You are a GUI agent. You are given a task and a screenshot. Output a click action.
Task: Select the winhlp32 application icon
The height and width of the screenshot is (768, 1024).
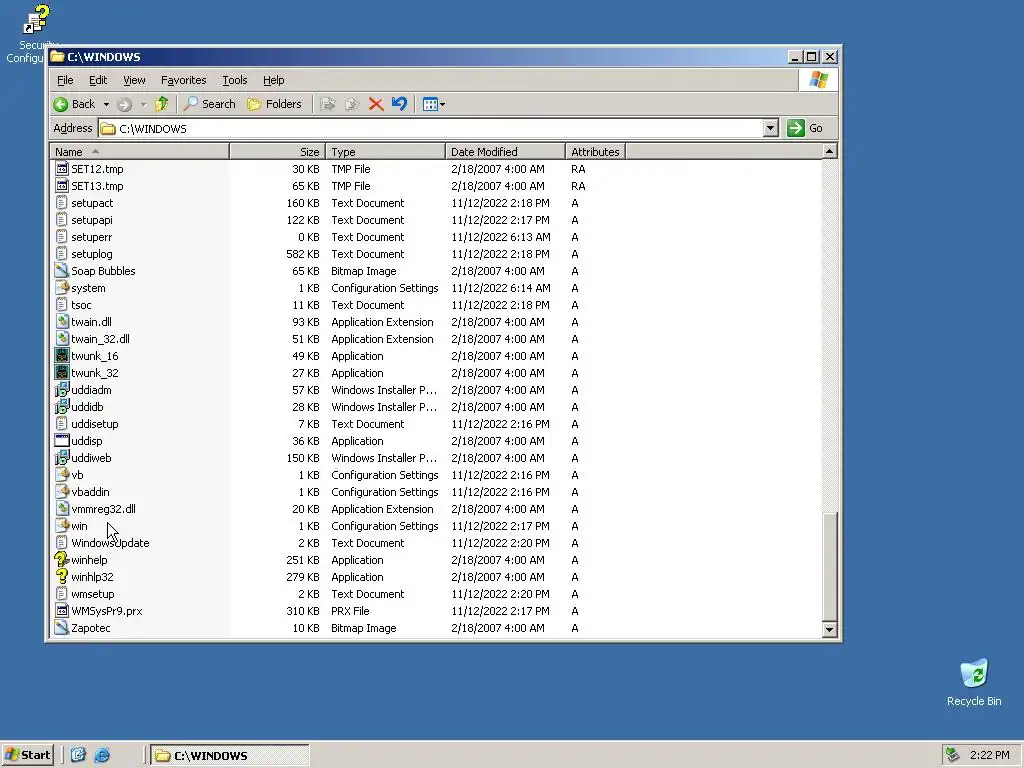point(62,576)
